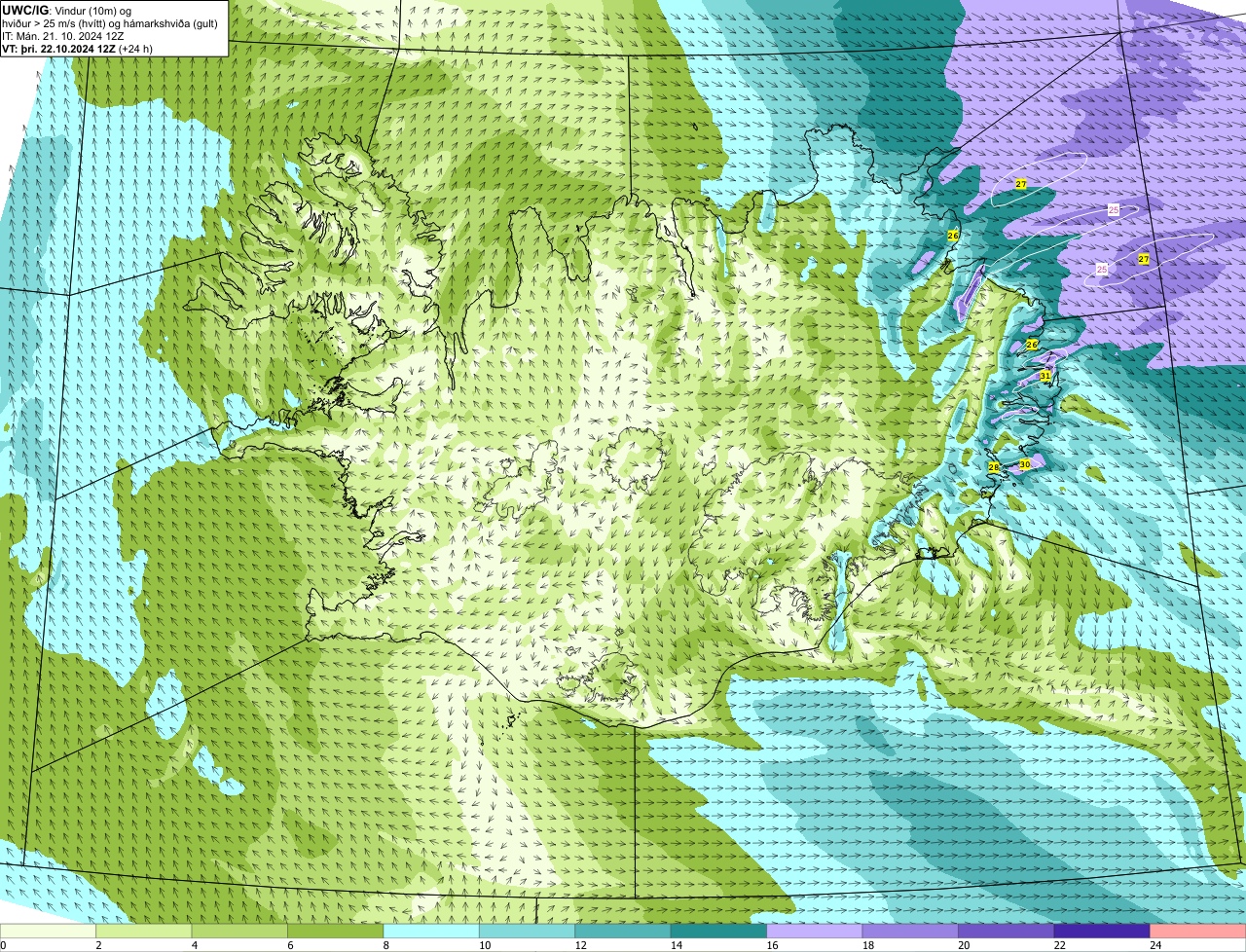1246x952 pixels.
Task: Select the light yellow-green 2–4 legend swatch
Action: (145, 931)
